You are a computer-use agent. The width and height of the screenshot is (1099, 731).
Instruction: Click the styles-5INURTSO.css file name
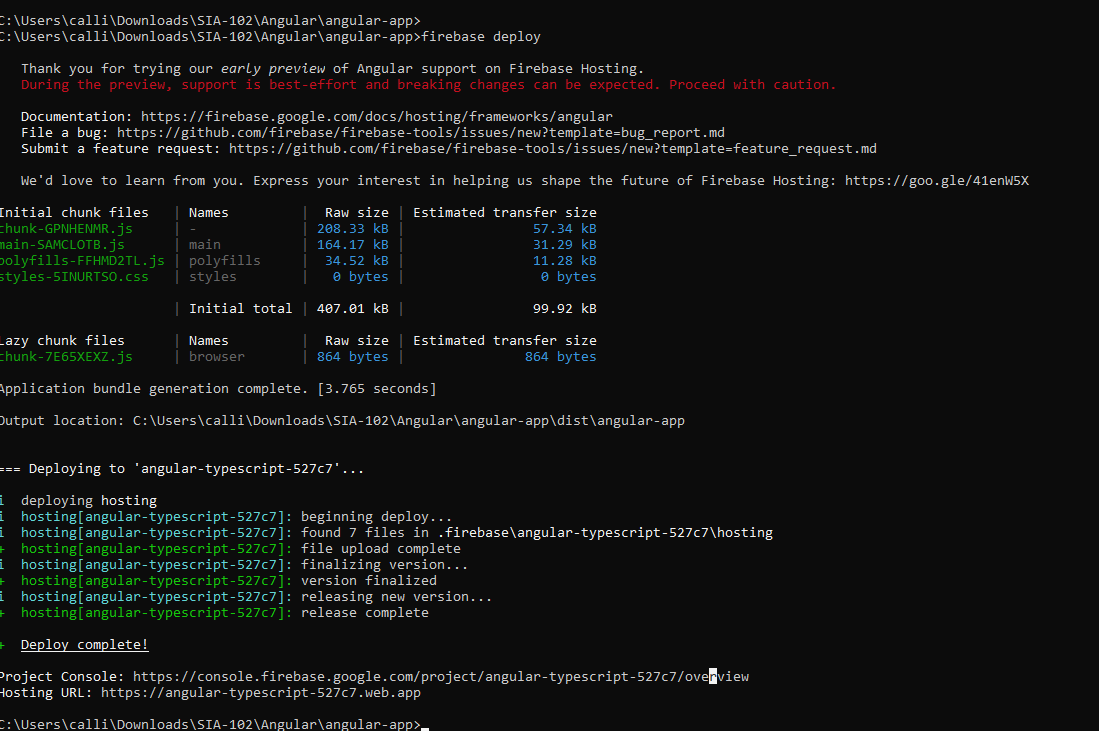coord(74,277)
